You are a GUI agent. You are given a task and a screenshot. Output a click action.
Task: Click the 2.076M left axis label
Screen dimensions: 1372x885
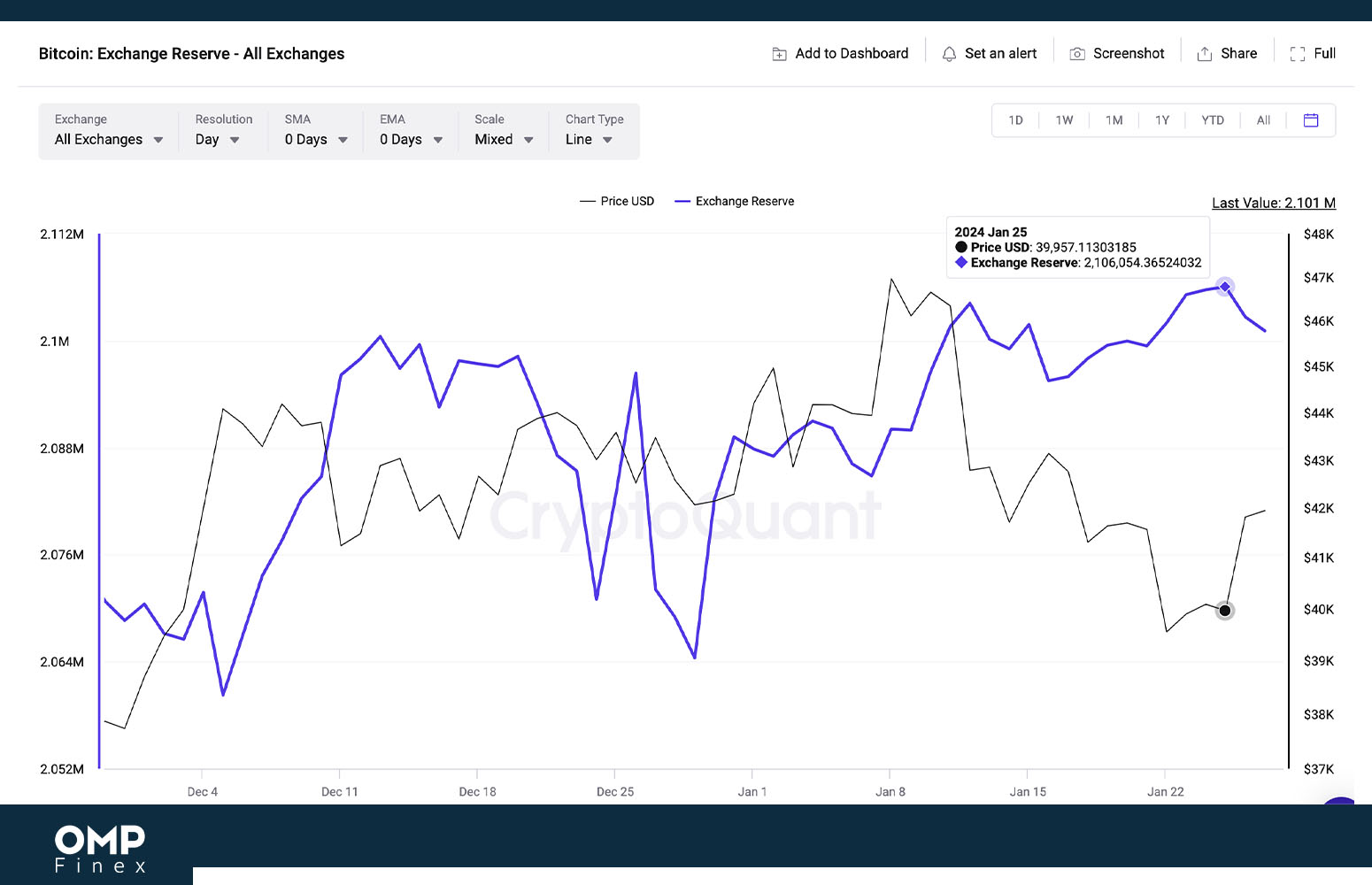[x=62, y=555]
